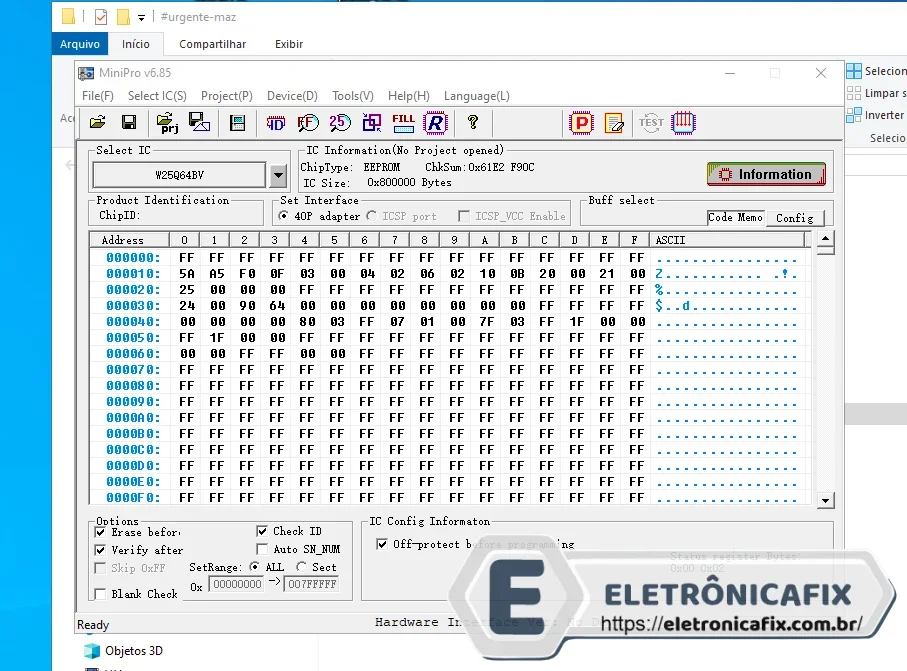Click the MiniPro app icon in title bar
Viewport: 907px width, 671px height.
point(86,73)
